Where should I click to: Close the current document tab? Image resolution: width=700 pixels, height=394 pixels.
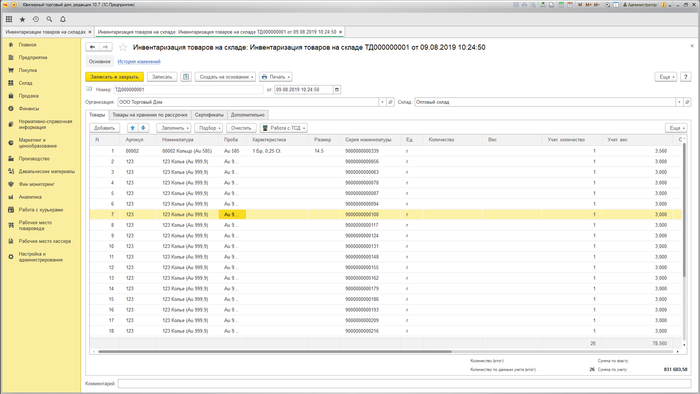click(x=340, y=32)
